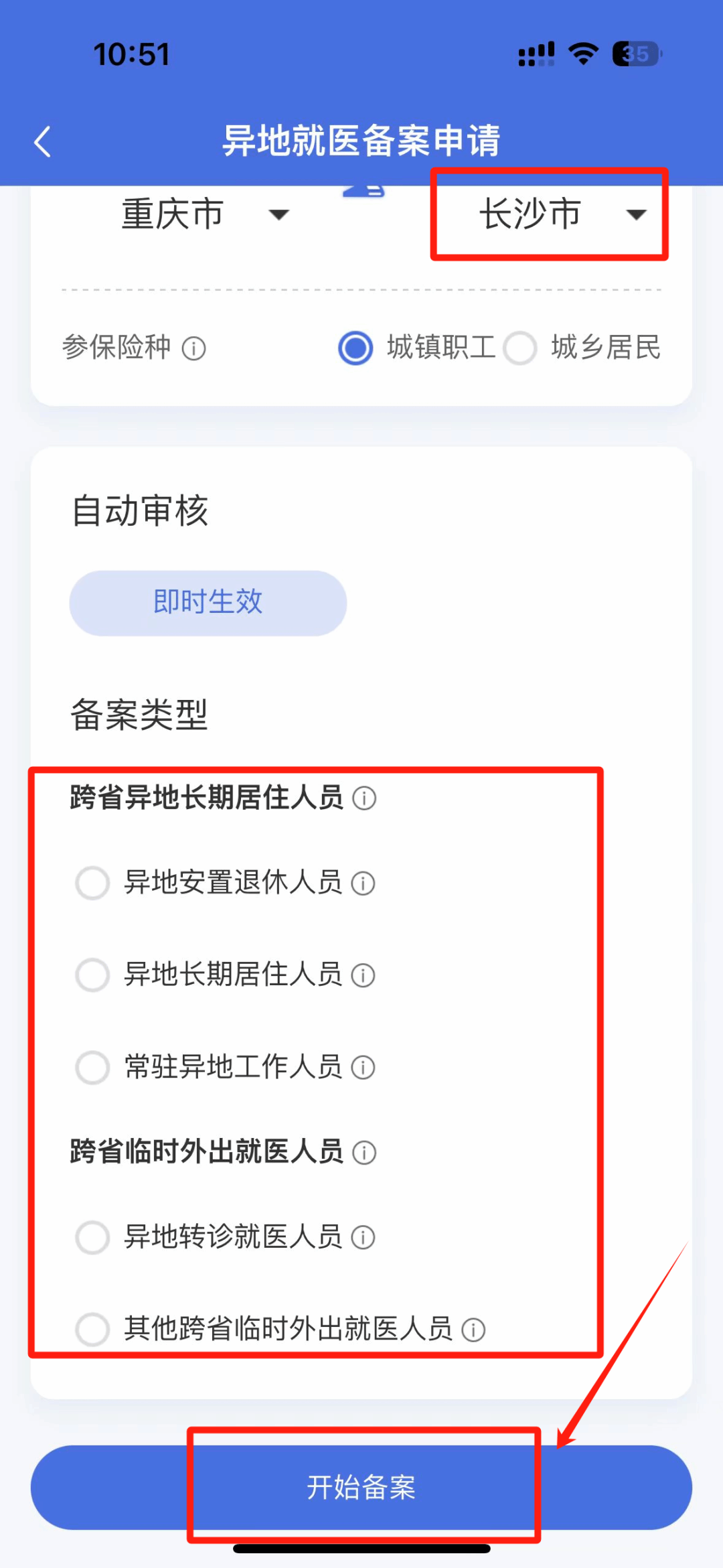
Task: Tap info icon next to 跨省异地长期居住人员
Action: coord(364,798)
